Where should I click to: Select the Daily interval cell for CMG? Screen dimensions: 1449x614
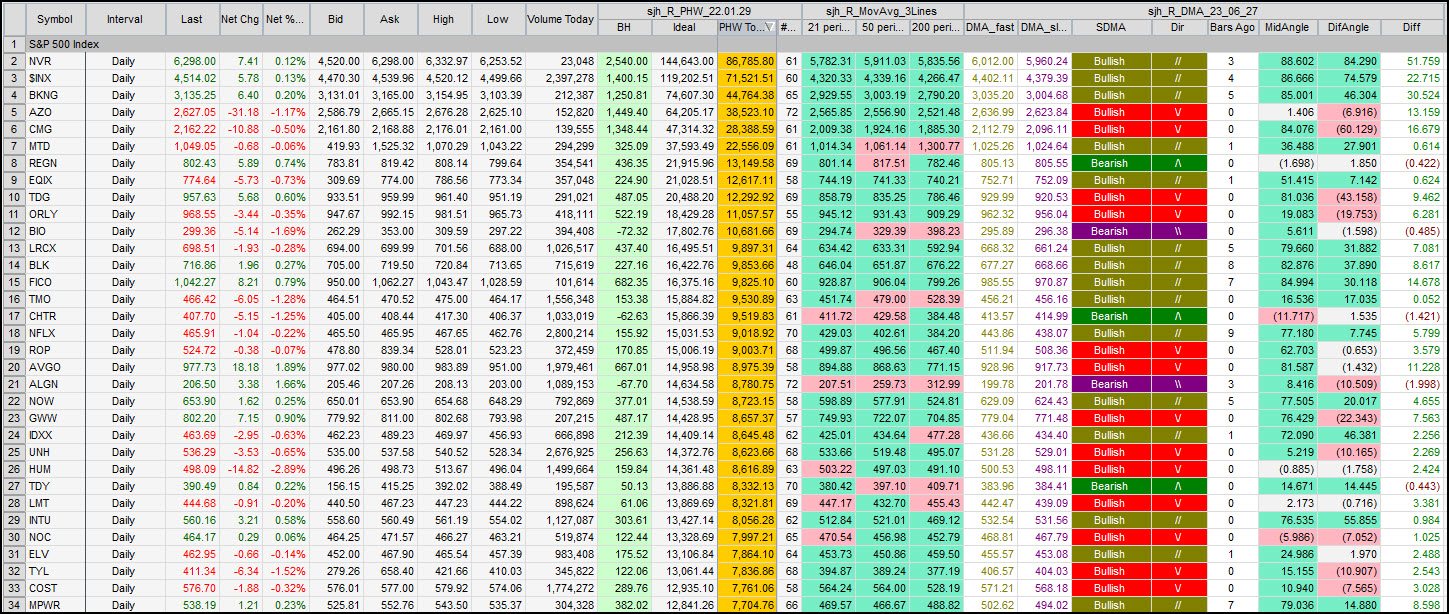(124, 130)
